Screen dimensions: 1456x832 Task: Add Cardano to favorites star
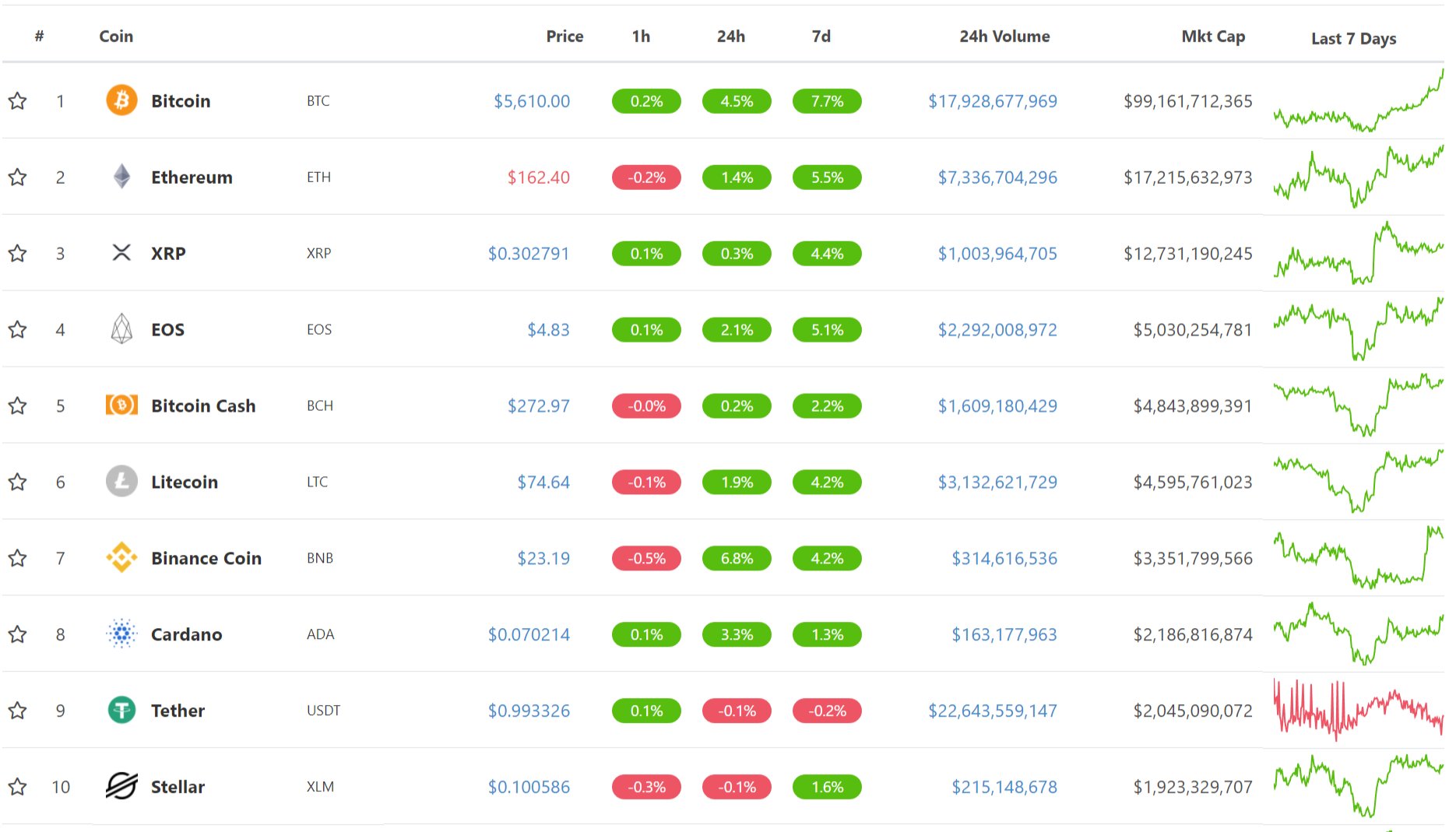coord(18,634)
